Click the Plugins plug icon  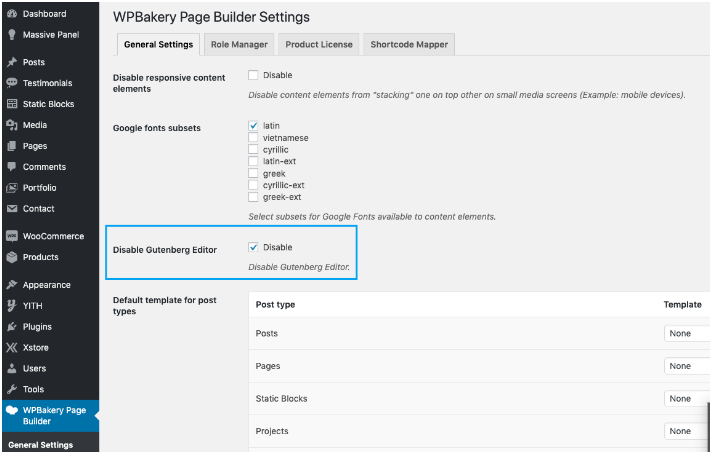[12, 327]
